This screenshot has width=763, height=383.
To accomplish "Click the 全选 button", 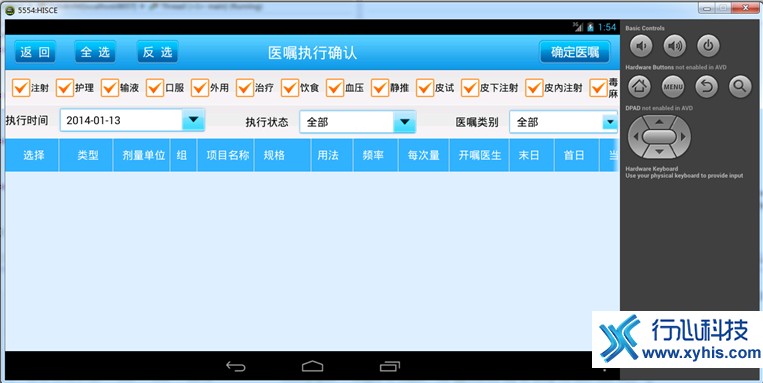I will pos(95,52).
